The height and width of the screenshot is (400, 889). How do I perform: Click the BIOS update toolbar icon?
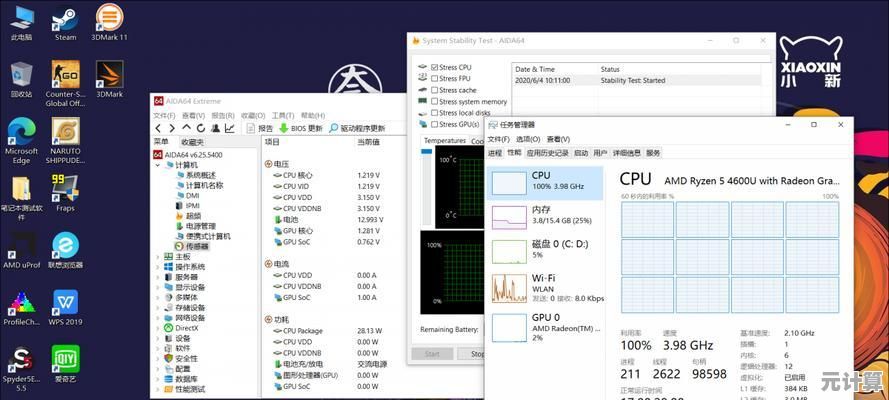284,128
